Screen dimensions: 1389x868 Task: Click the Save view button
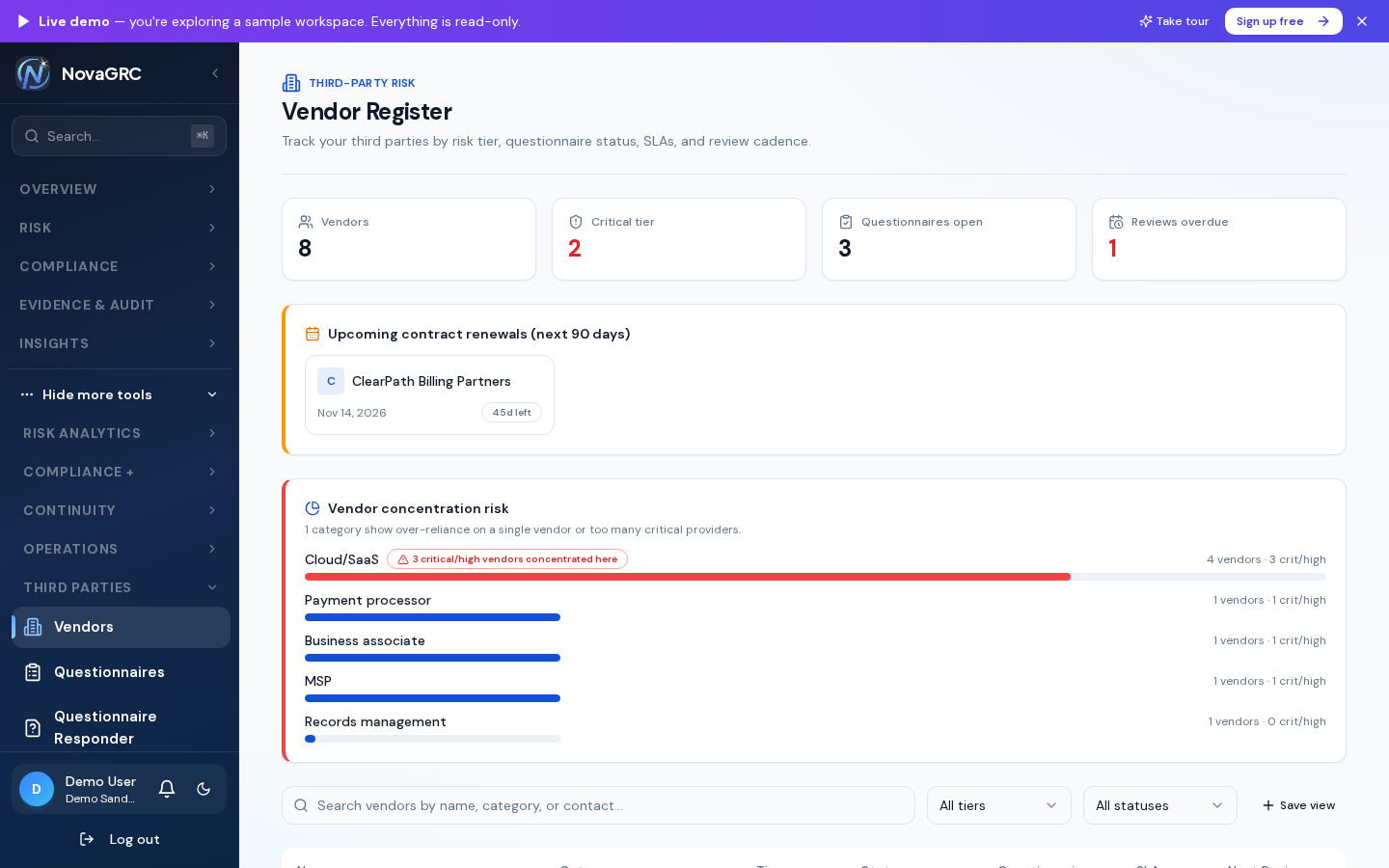[1298, 805]
